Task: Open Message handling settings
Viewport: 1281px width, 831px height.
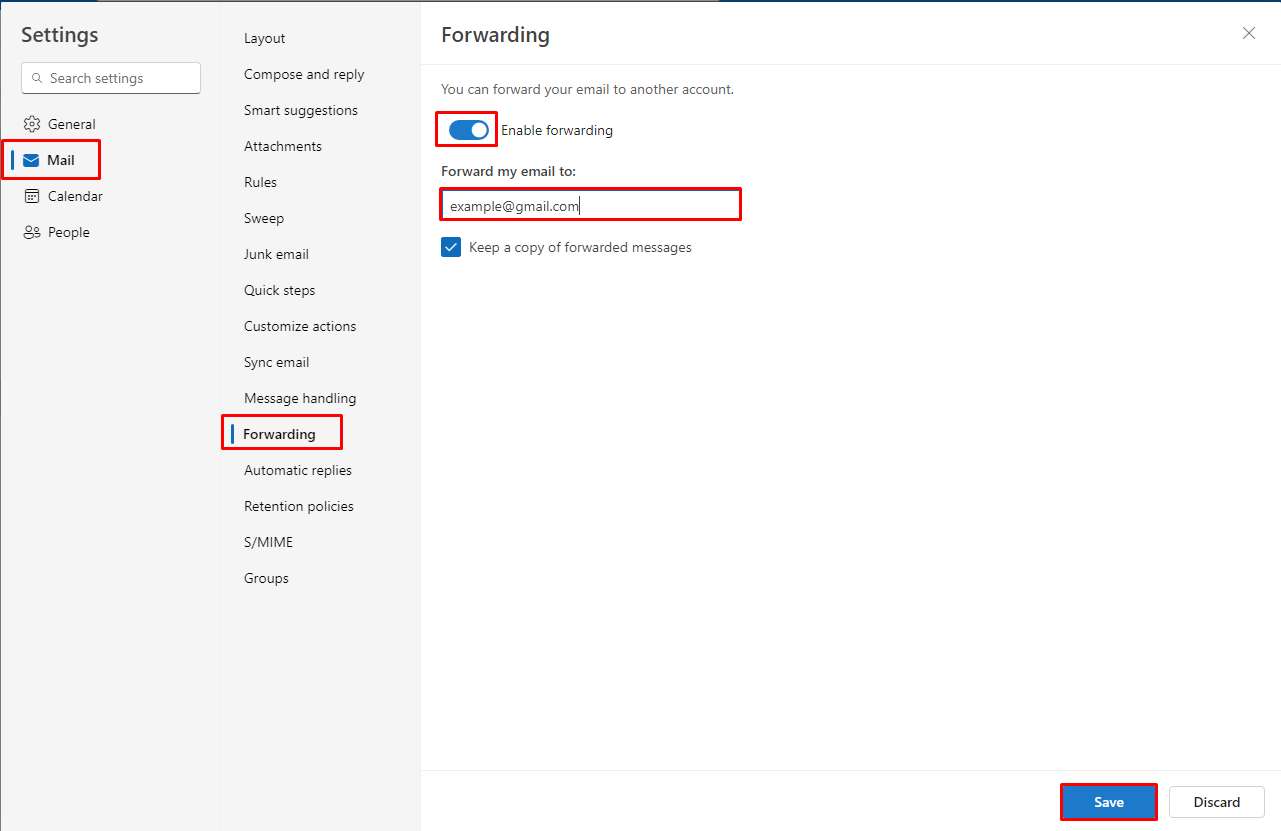Action: (300, 398)
